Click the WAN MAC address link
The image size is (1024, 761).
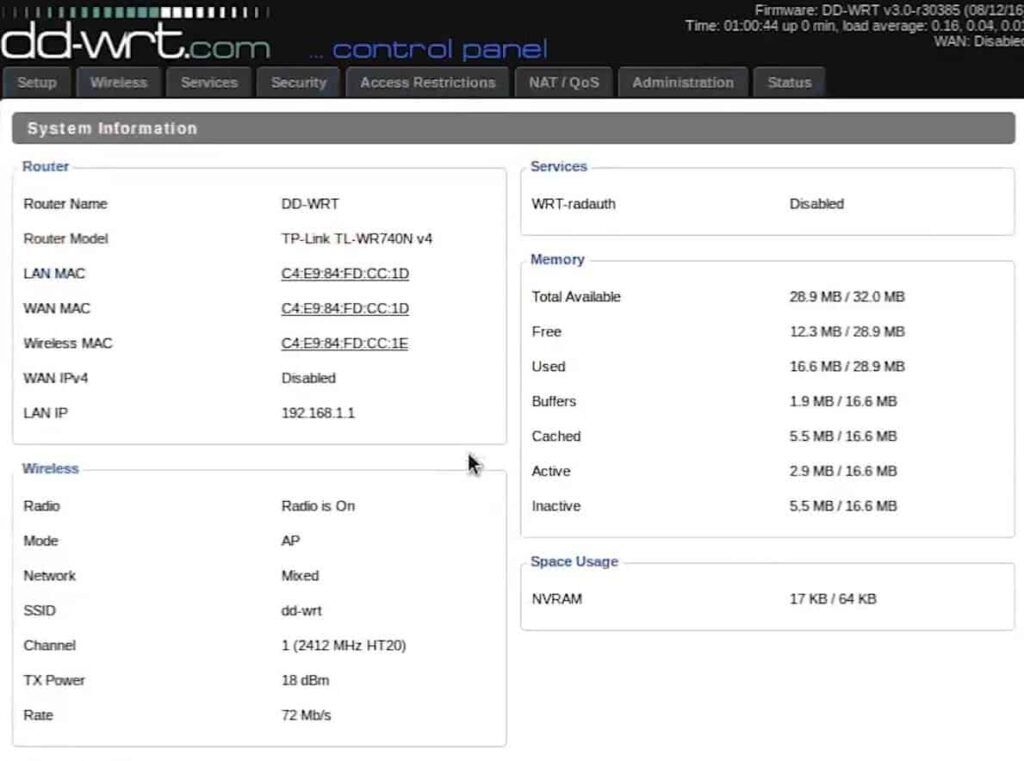[x=344, y=308]
